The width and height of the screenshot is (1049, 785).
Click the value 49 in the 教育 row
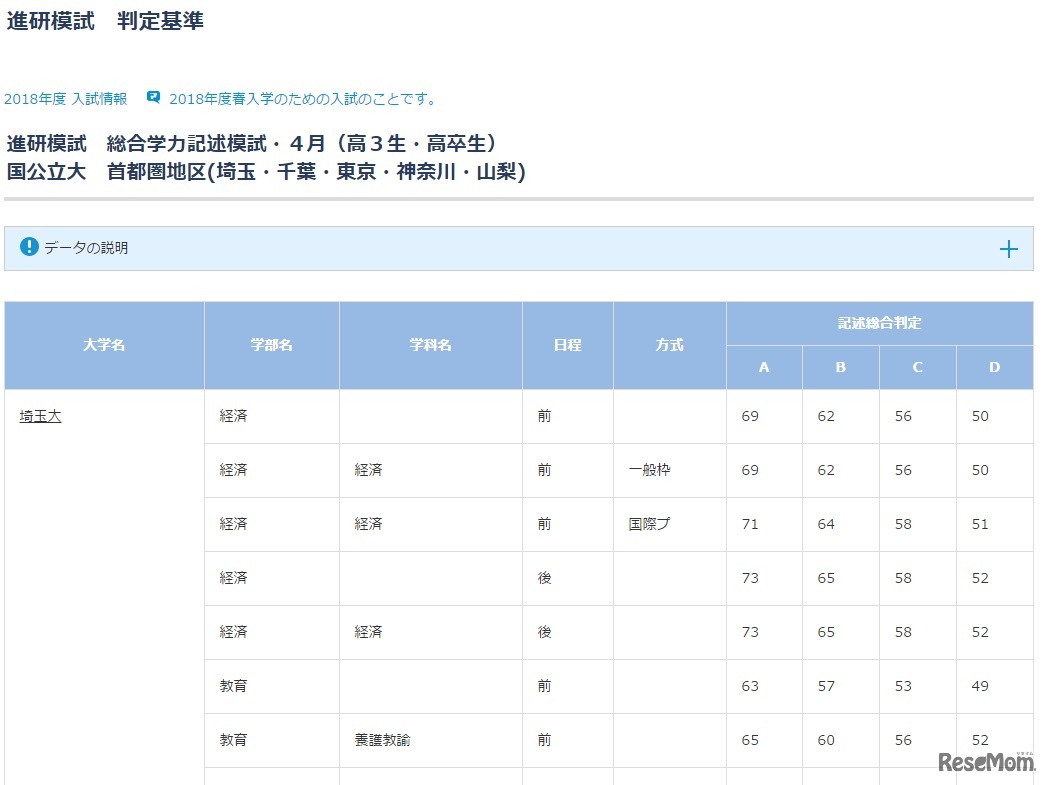(x=980, y=686)
